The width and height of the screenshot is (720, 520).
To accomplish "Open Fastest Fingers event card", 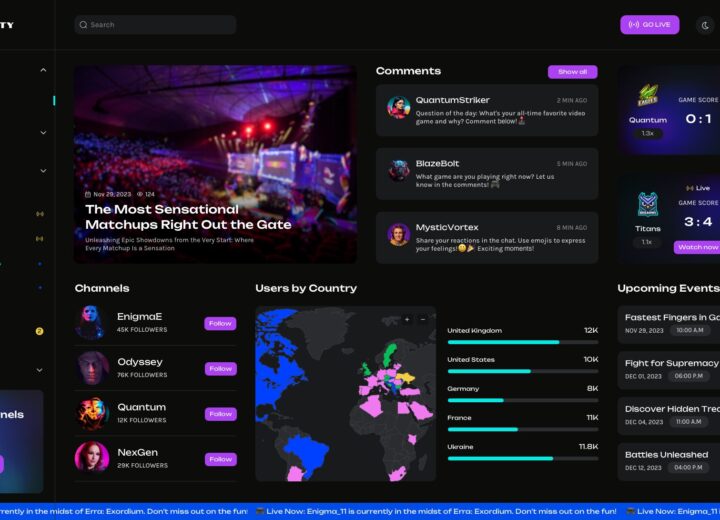I will 669,324.
